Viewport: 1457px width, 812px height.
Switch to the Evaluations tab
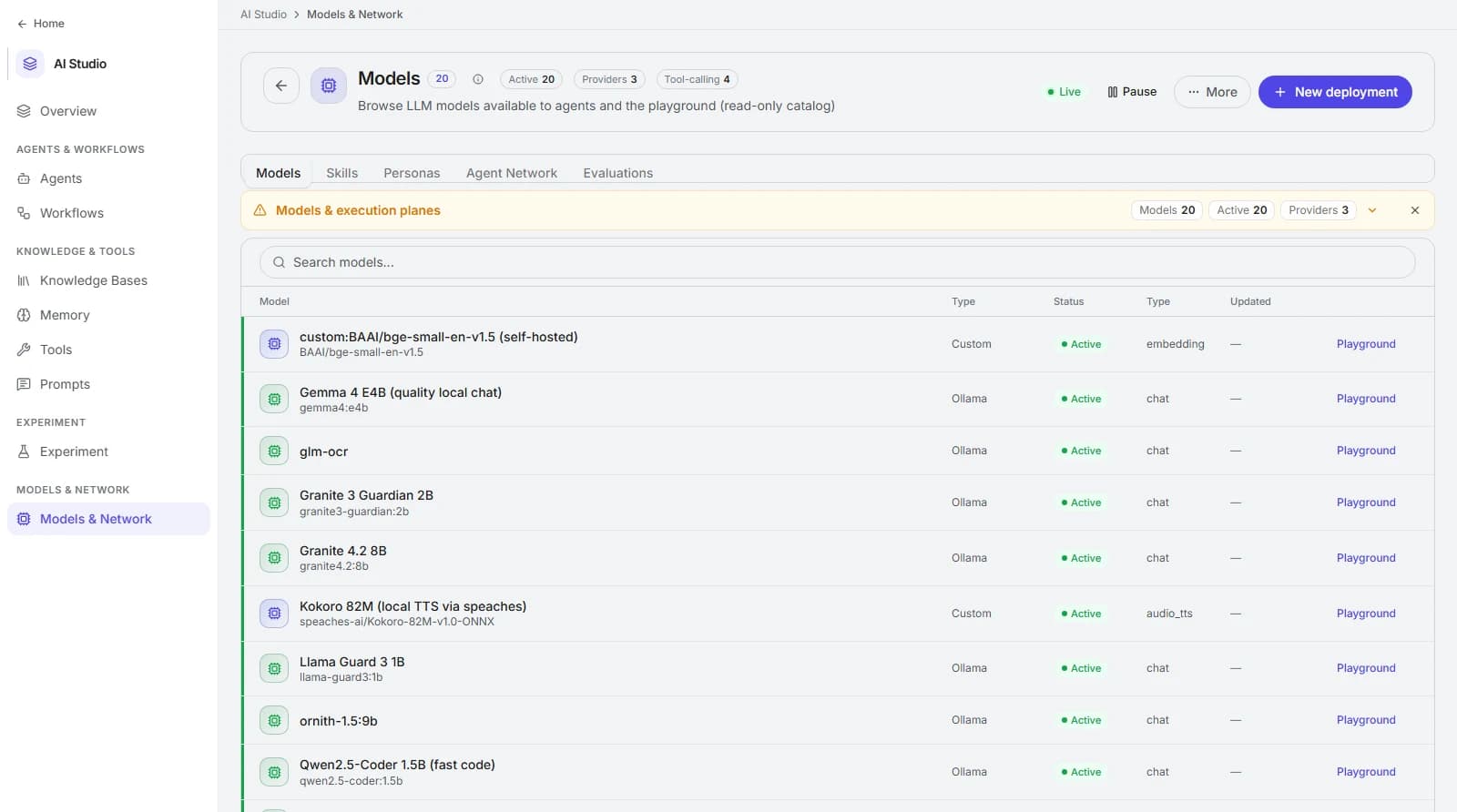pyautogui.click(x=618, y=173)
